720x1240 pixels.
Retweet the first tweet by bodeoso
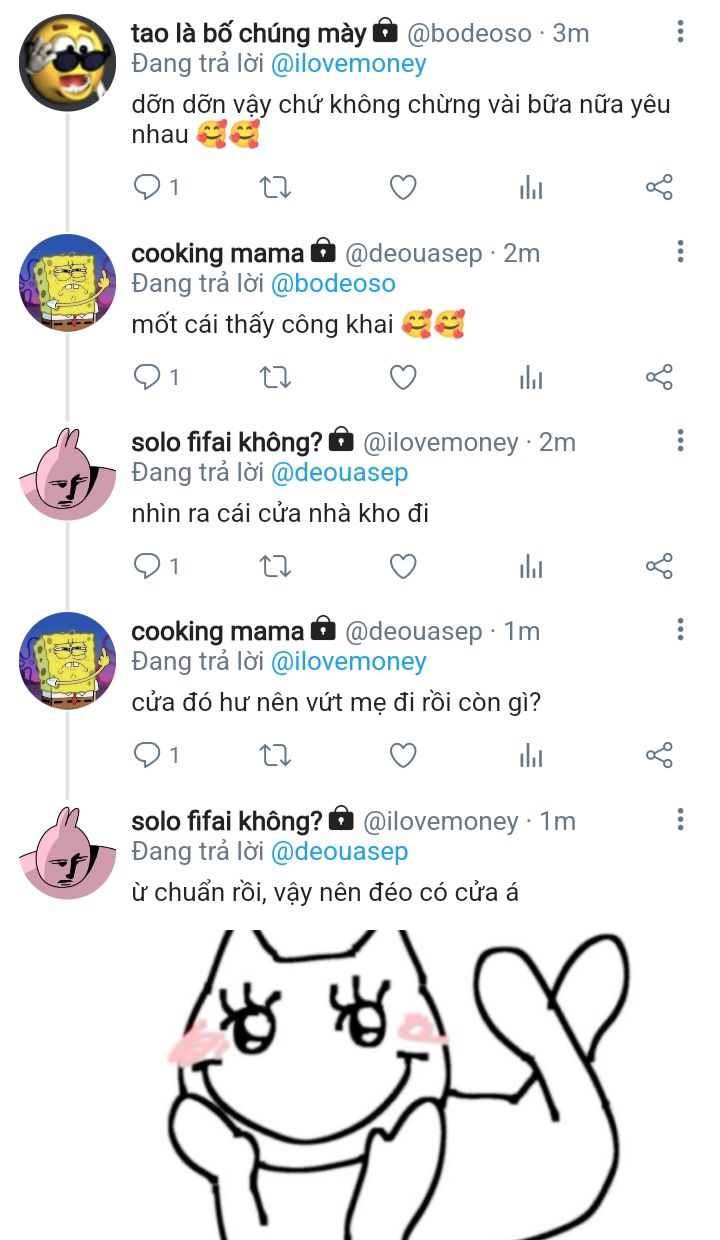click(x=275, y=187)
